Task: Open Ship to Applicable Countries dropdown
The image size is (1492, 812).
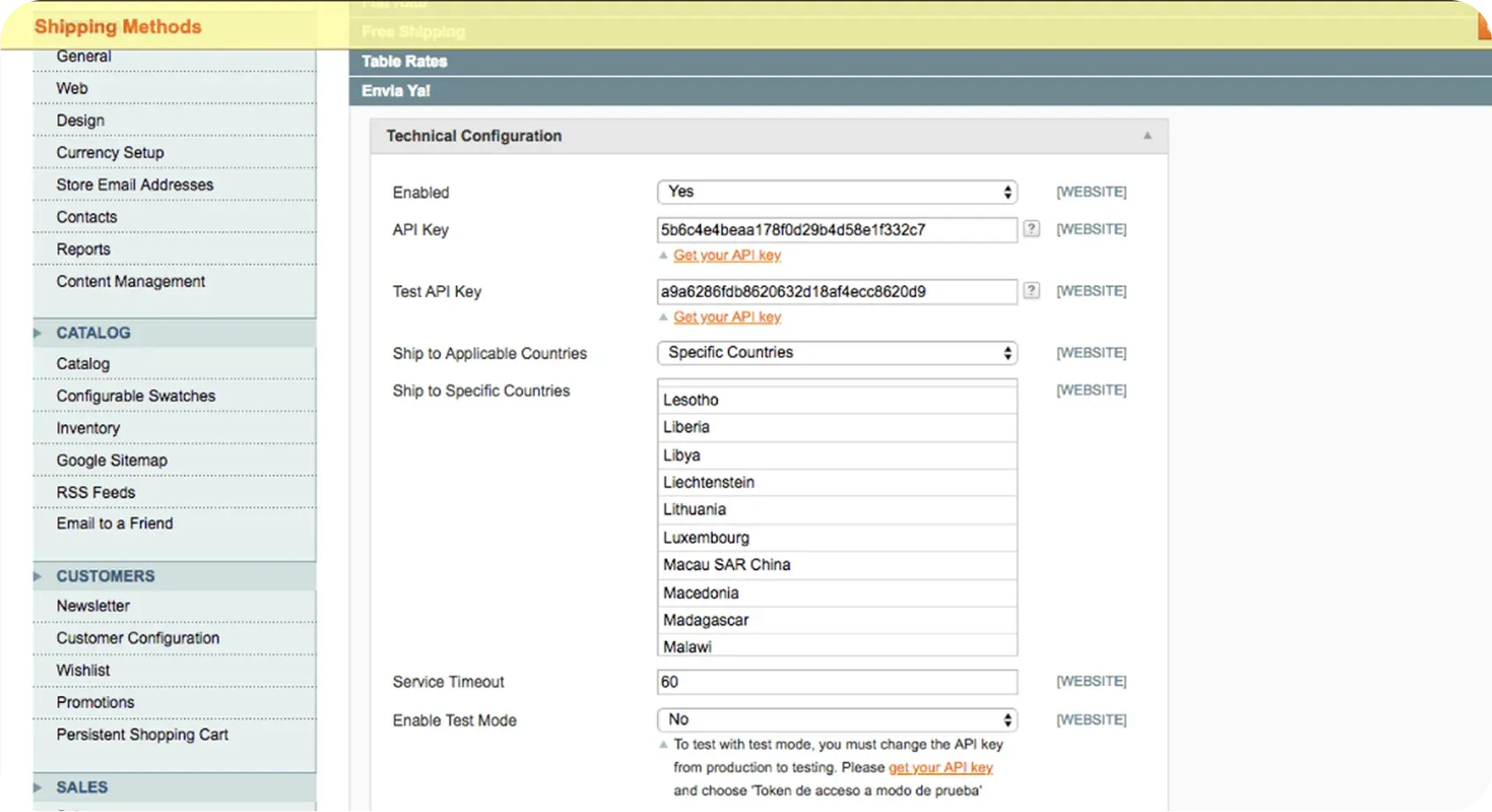Action: [836, 353]
